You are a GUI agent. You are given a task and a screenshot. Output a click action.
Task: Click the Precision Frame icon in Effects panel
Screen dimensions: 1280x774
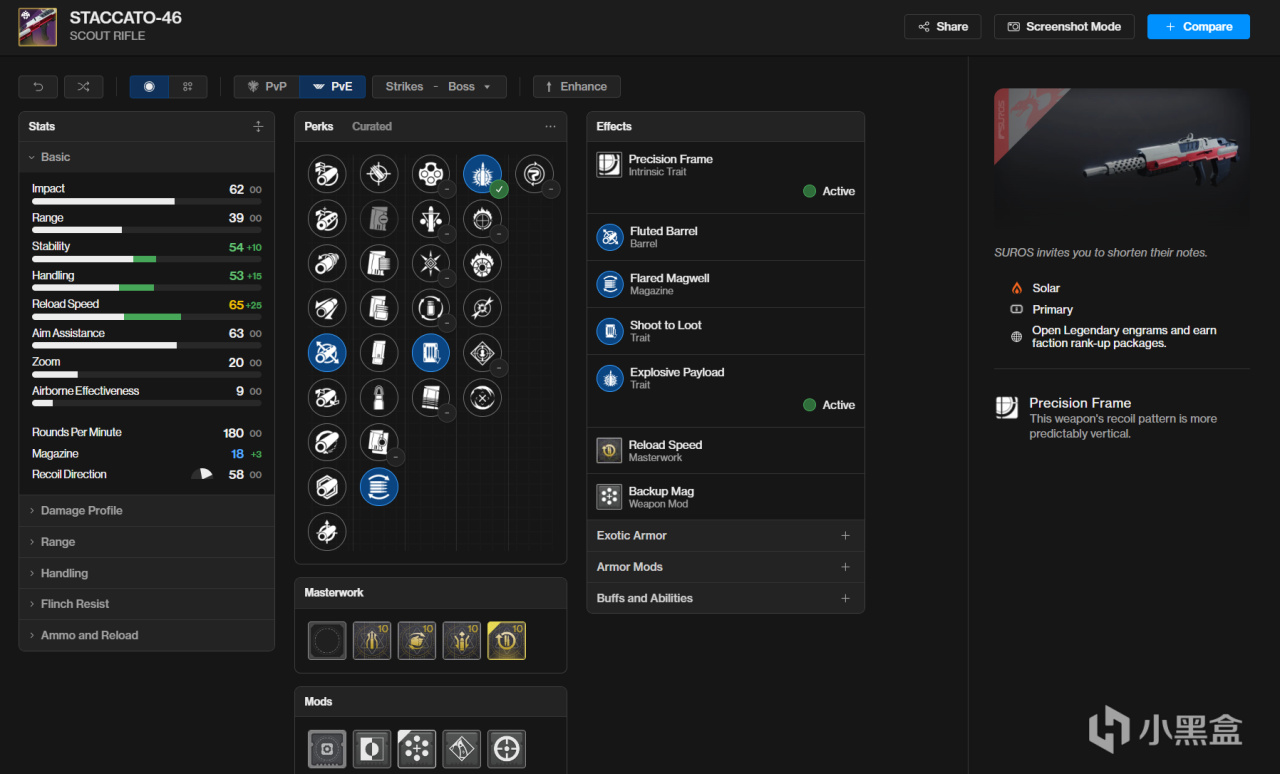click(609, 165)
